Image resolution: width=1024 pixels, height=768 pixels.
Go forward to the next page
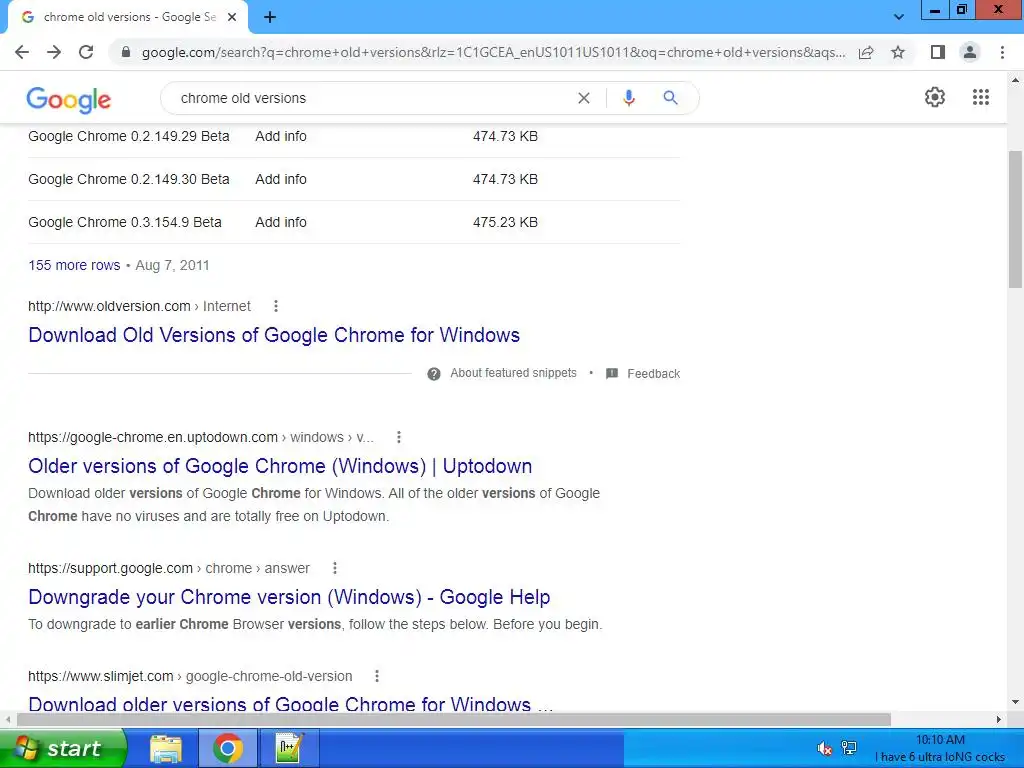54,52
